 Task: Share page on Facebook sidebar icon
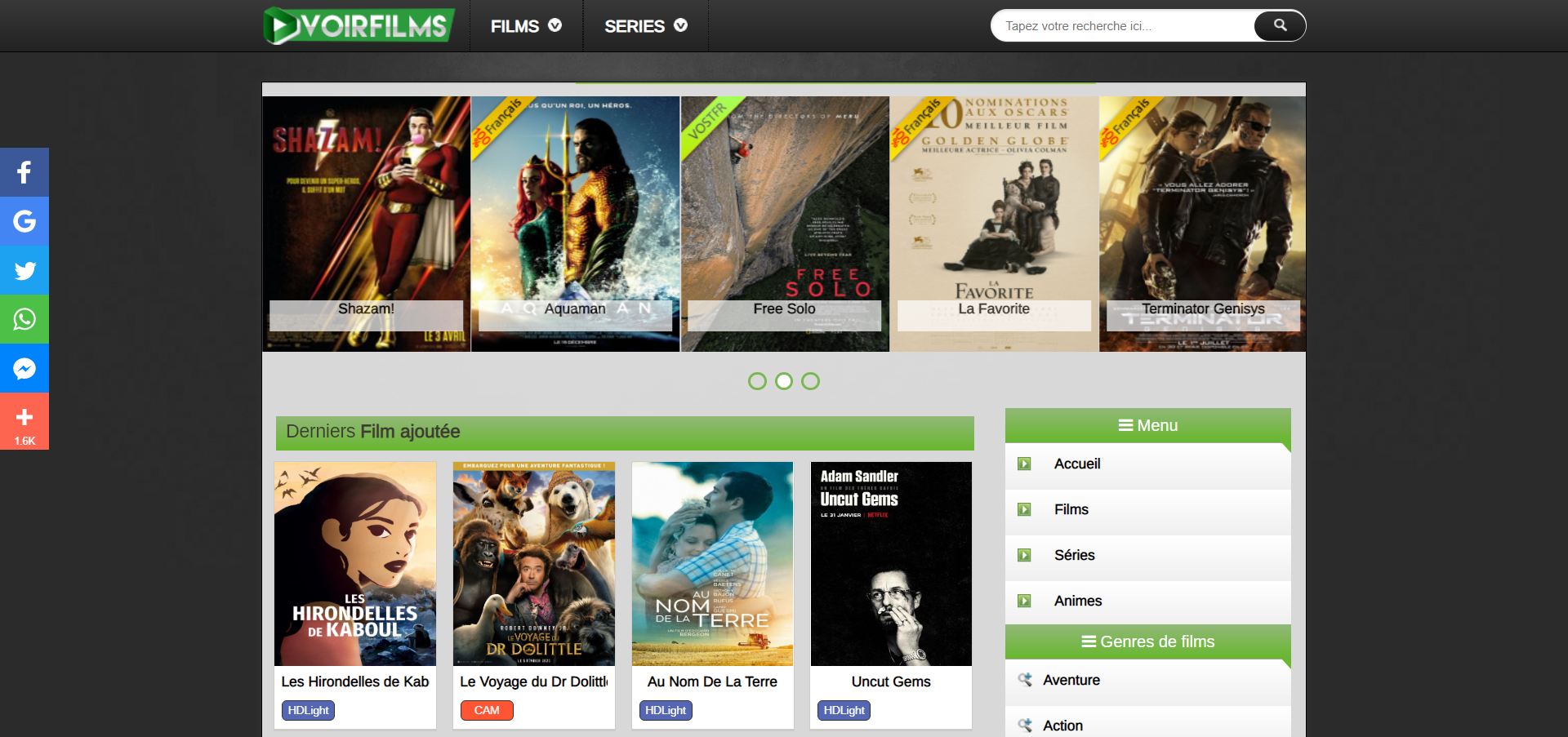coord(24,172)
